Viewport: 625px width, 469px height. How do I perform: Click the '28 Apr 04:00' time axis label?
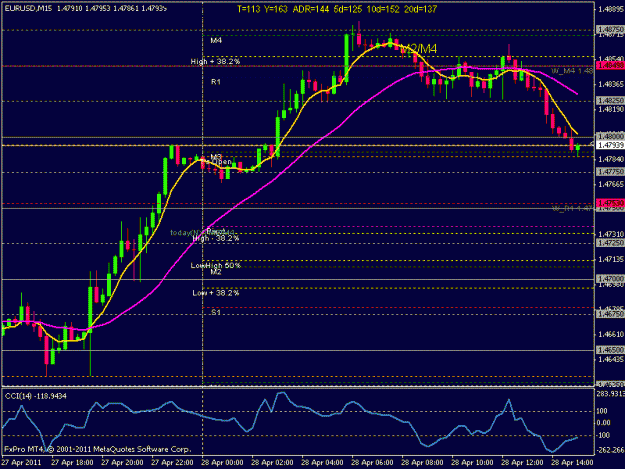point(322,463)
